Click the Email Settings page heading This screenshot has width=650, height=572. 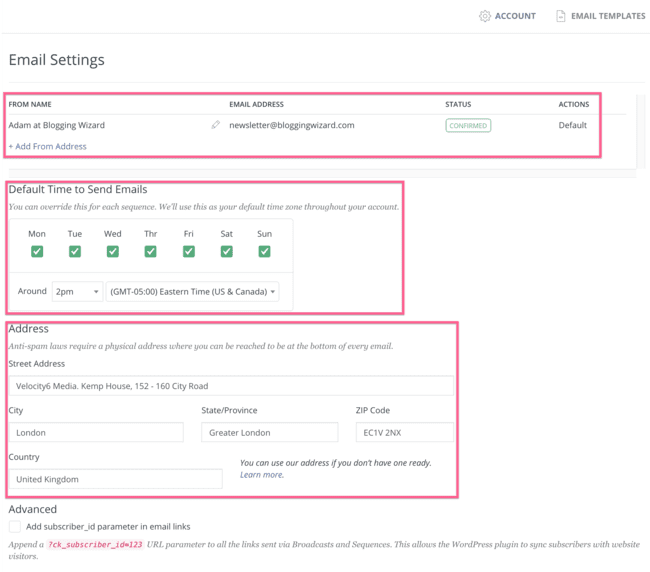click(x=57, y=60)
